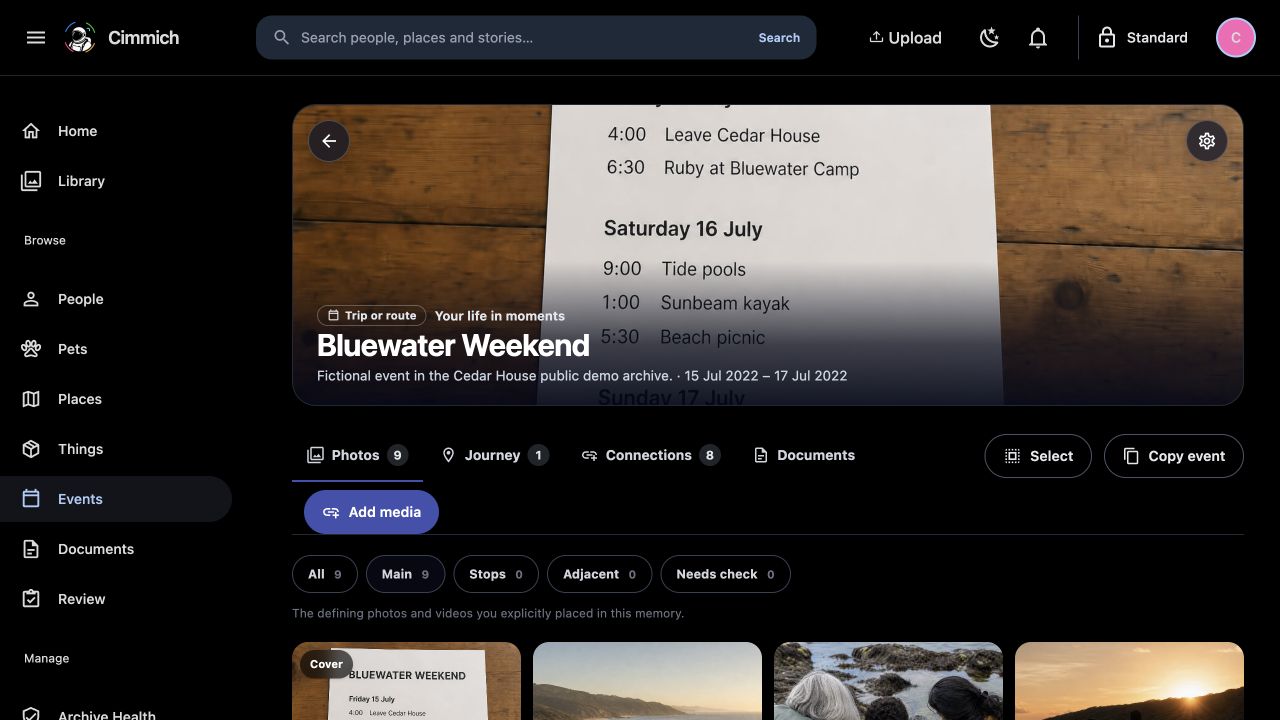This screenshot has width=1280, height=720.
Task: Click the Cimmich astronaut logo
Action: click(80, 38)
